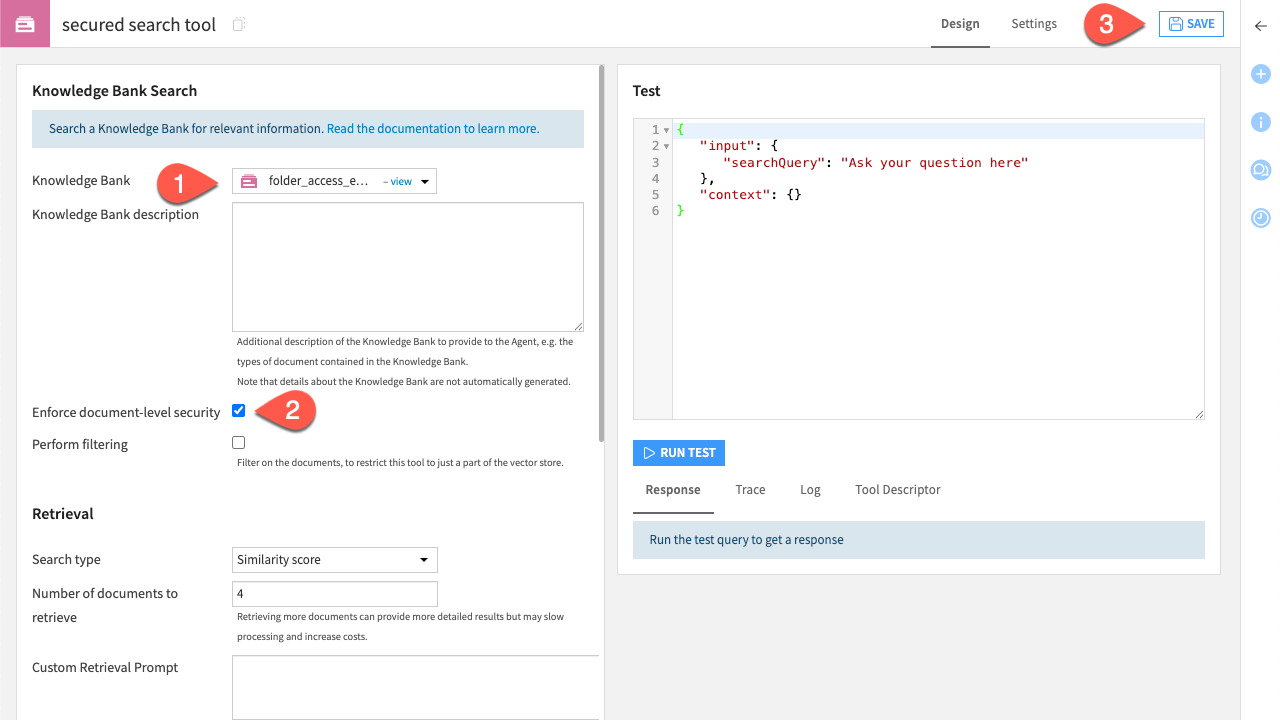Enable Perform filtering
This screenshot has width=1280, height=720.
click(x=238, y=442)
